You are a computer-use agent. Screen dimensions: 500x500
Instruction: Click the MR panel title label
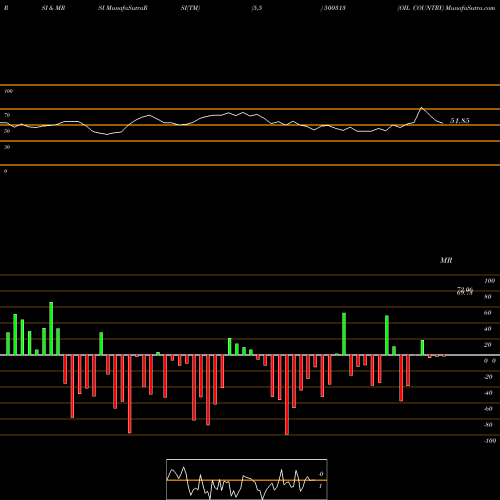(446, 260)
